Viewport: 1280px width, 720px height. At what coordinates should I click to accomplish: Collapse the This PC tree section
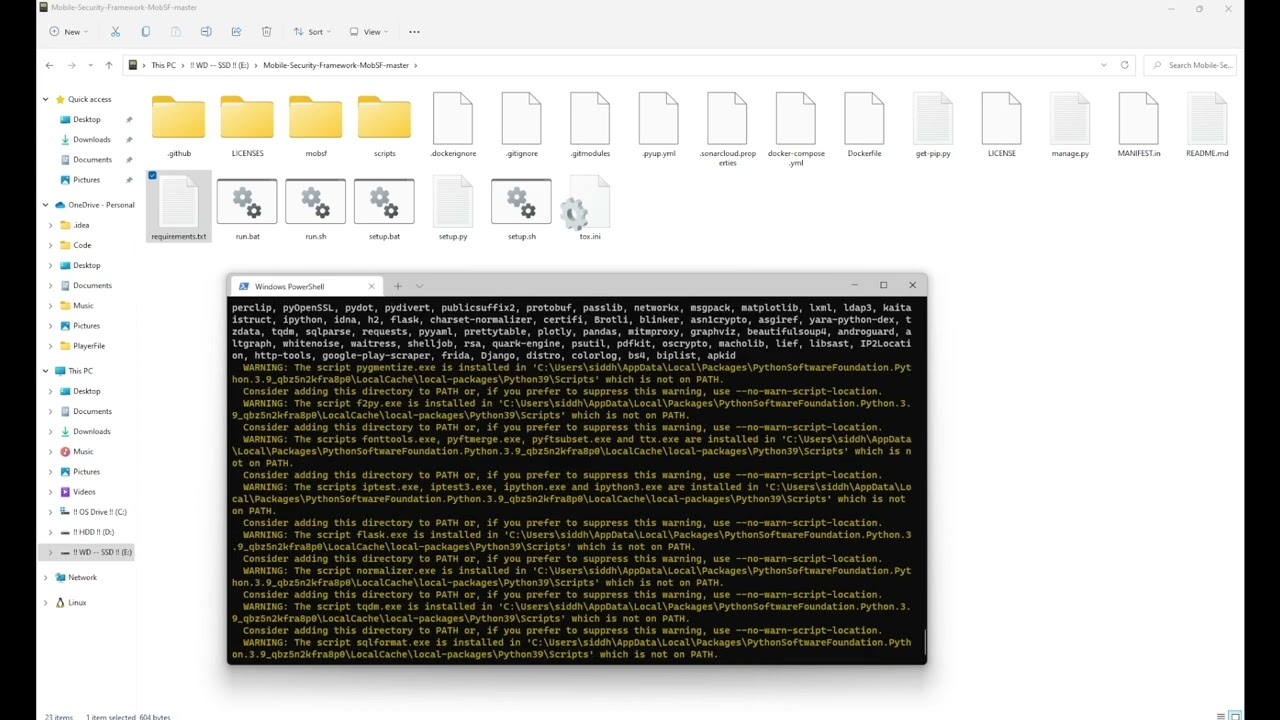point(45,371)
